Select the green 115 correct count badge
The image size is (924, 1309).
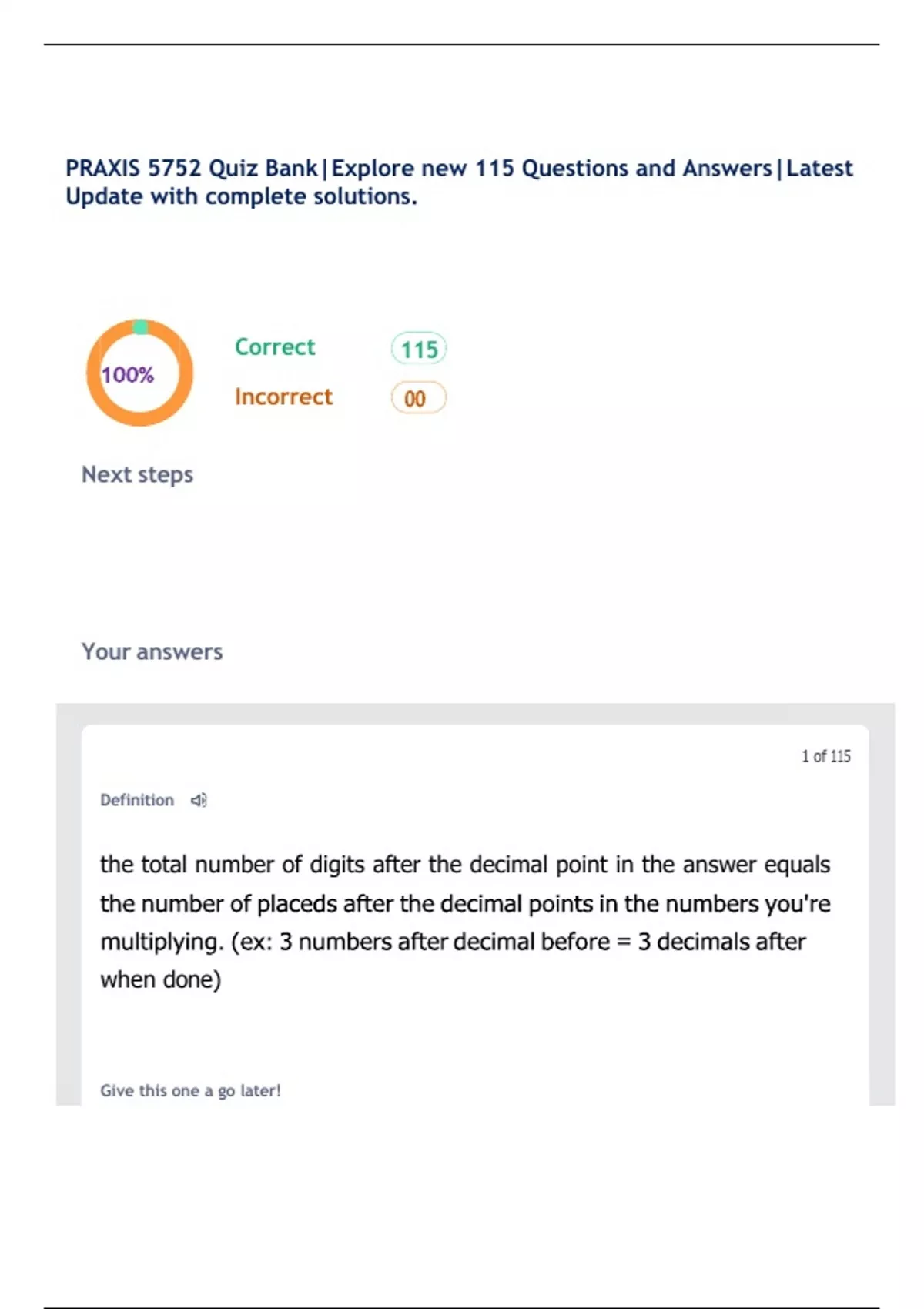tap(419, 350)
